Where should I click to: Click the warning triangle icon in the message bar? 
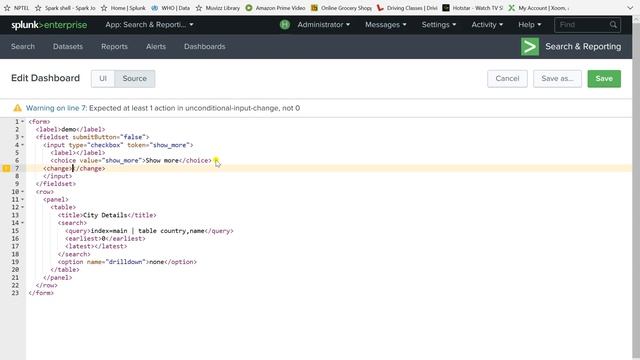tap(17, 108)
